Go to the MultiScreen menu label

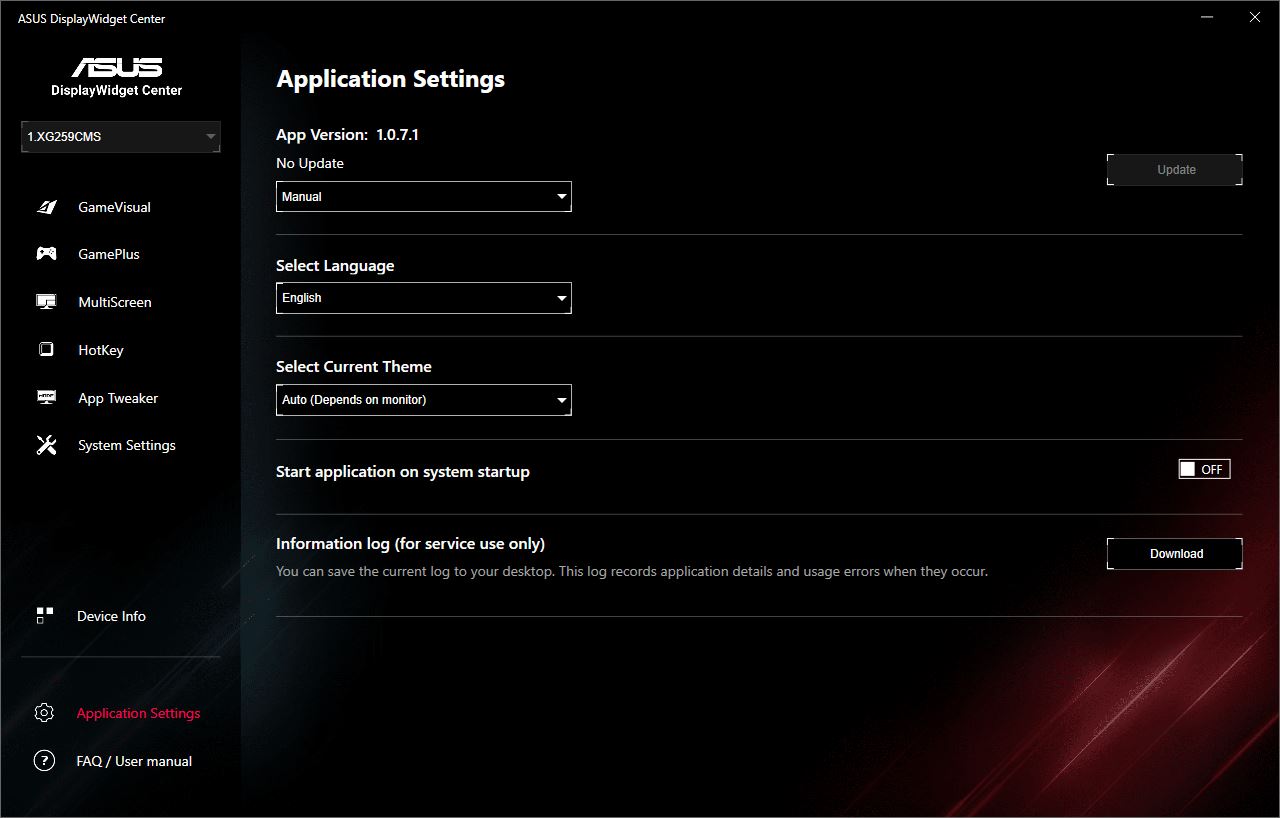pos(115,302)
